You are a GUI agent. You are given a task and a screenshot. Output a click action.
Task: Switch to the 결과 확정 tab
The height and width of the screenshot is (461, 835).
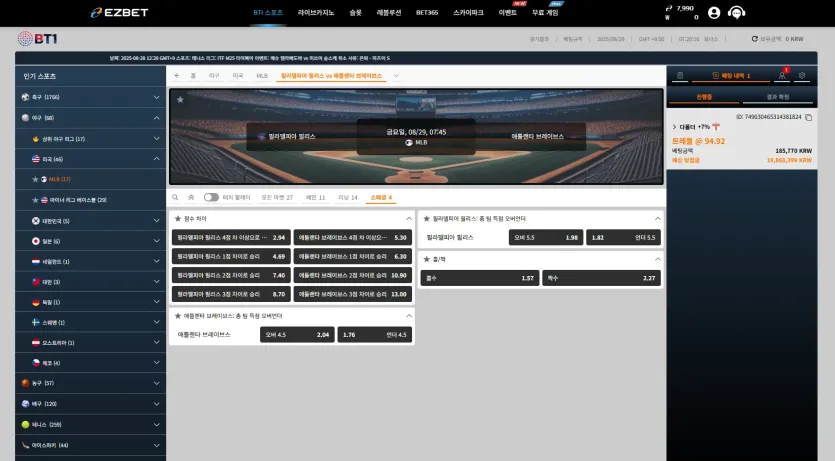777,97
